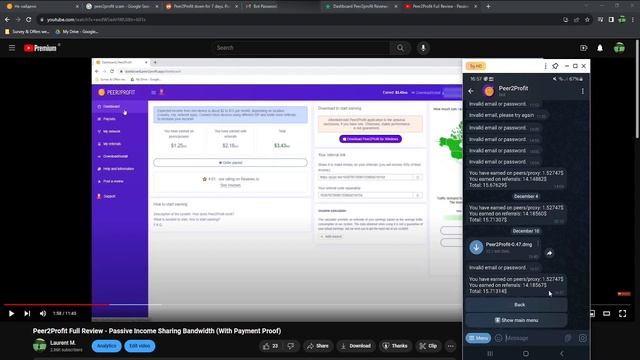Open phone mirror window three-dot menu
The height and width of the screenshot is (360, 640).
545,66
